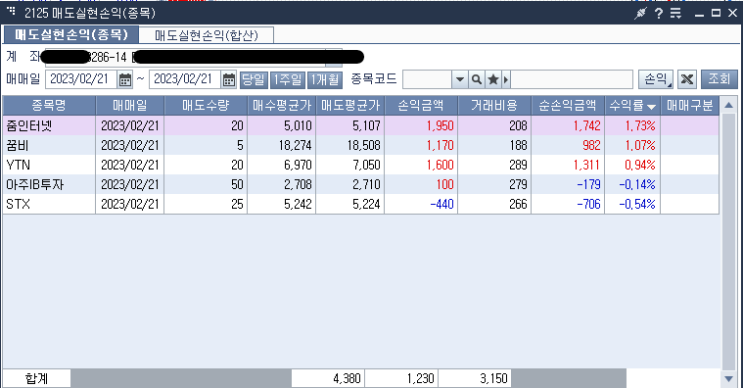Click the 매수평균가 column header

tap(281, 106)
